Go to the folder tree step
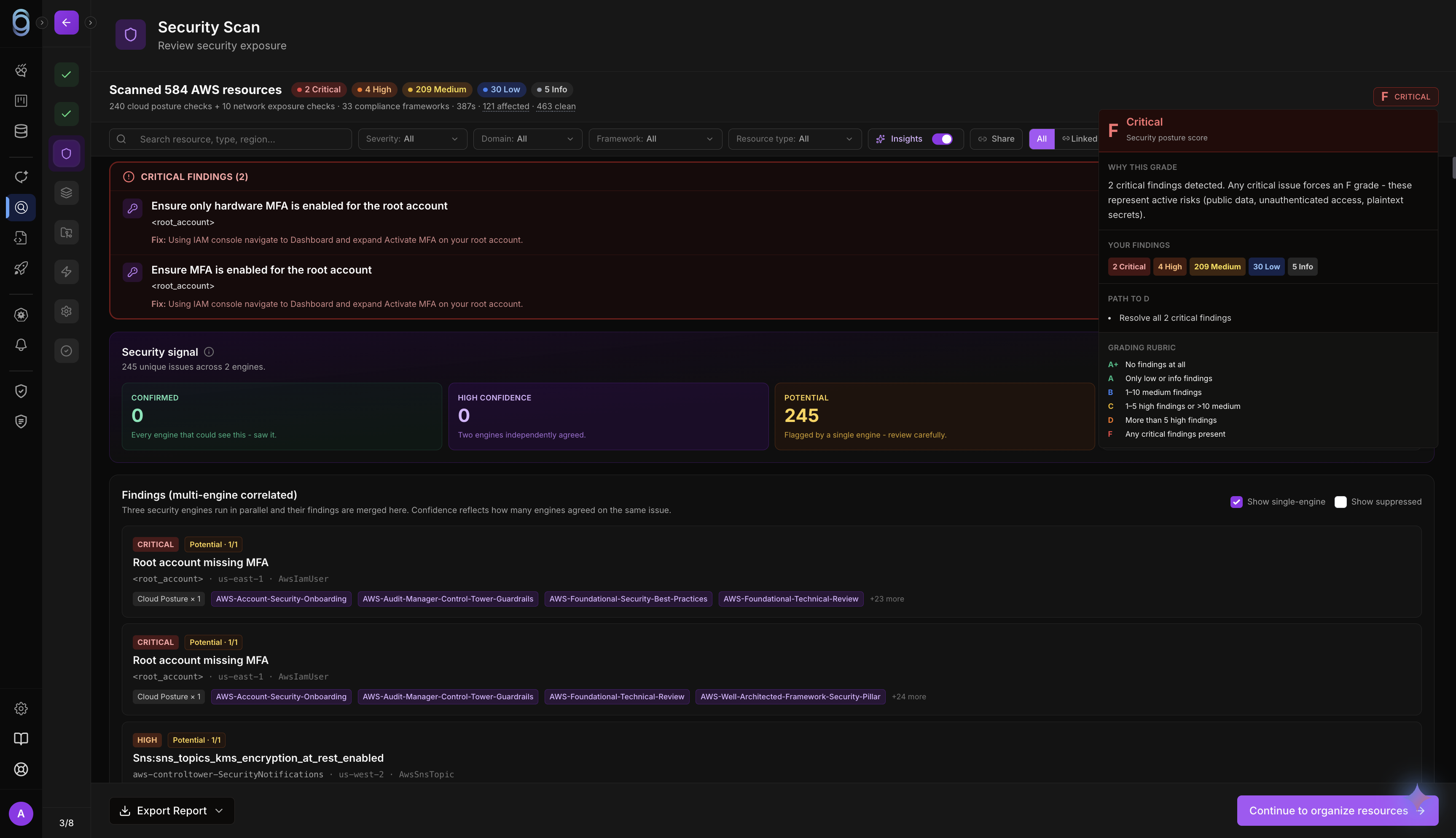 (x=66, y=233)
